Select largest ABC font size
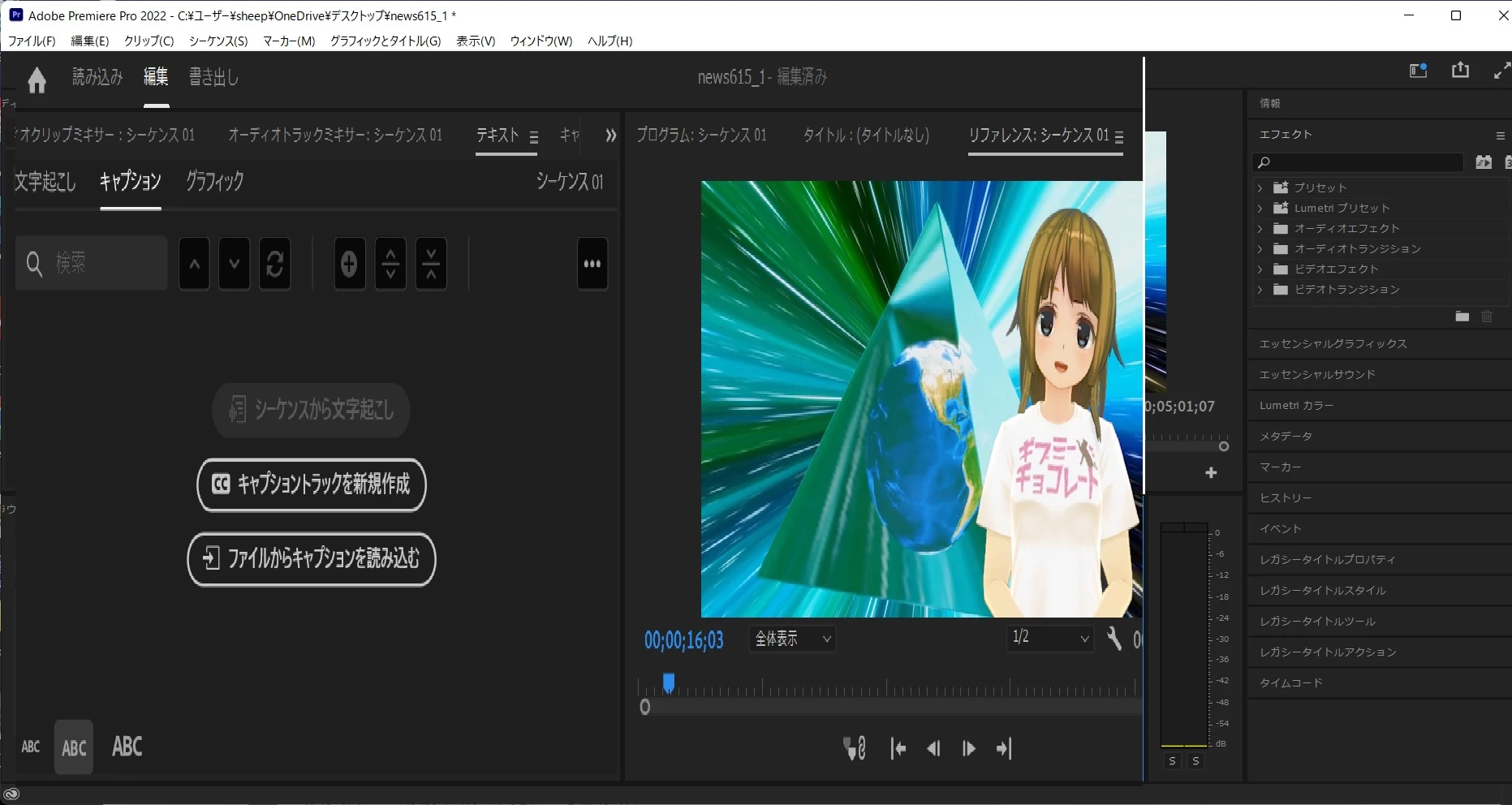Screen dimensions: 1512x805 point(127,747)
